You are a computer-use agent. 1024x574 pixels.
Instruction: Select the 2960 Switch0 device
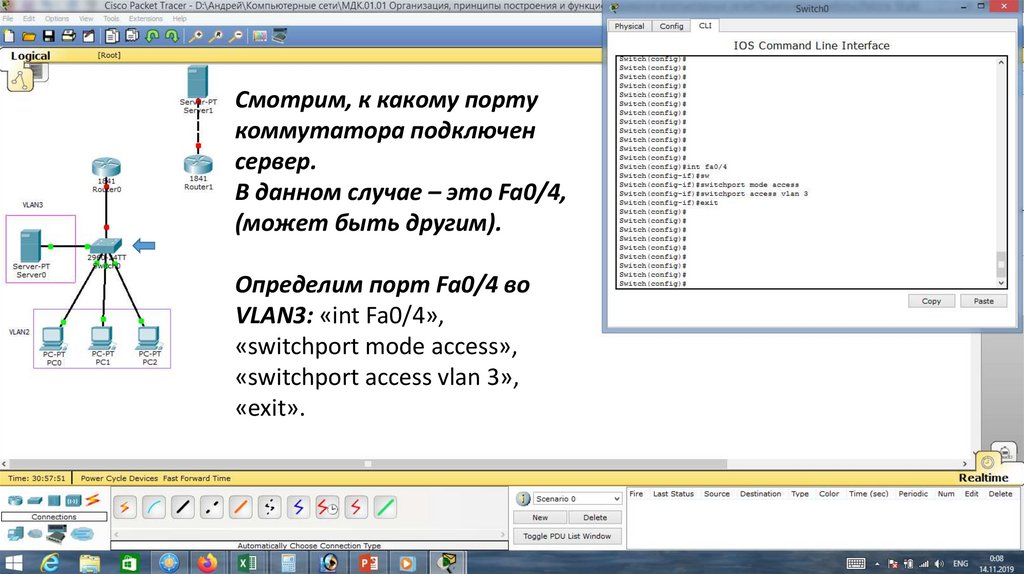click(106, 247)
